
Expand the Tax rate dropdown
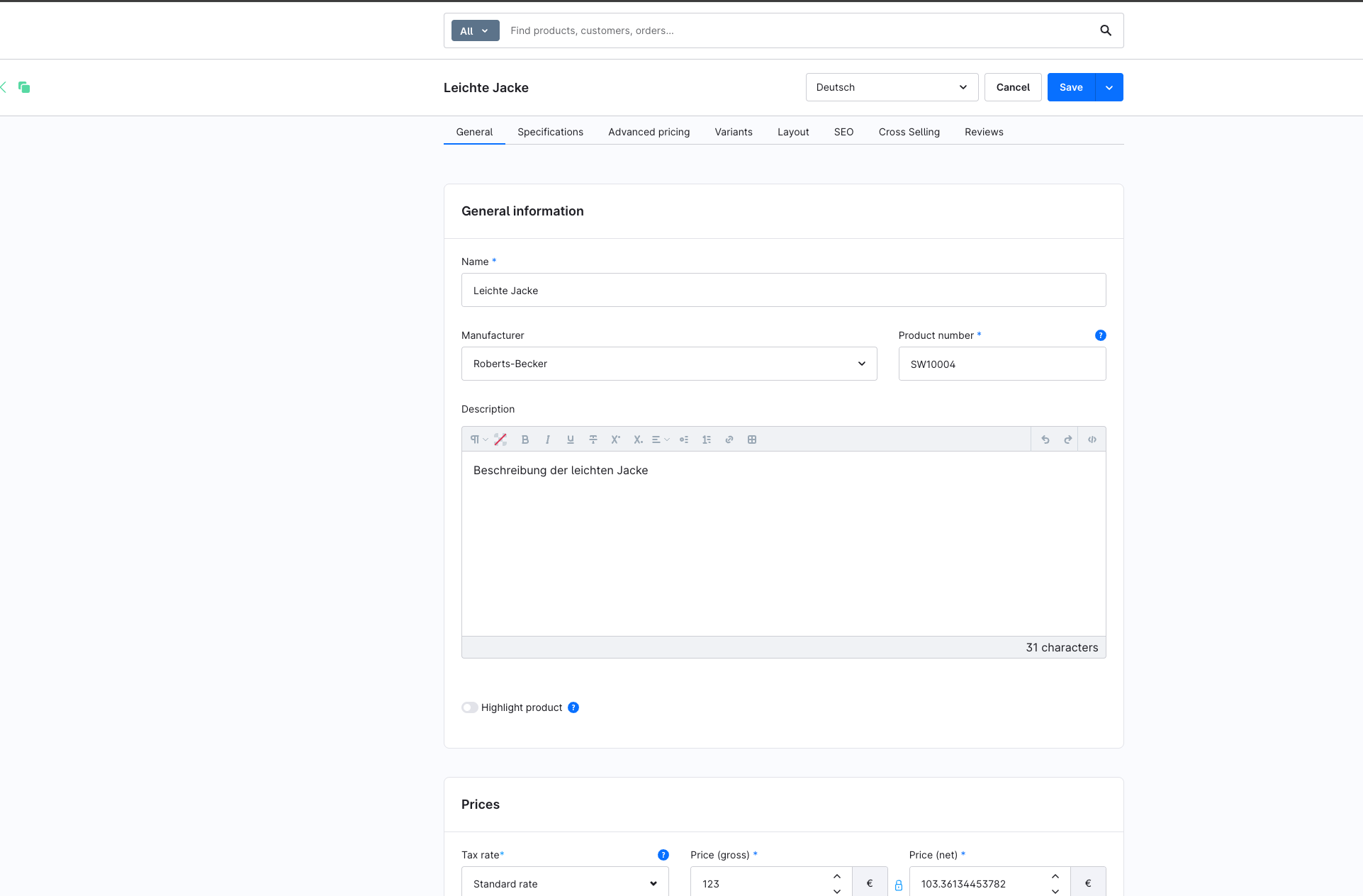(x=564, y=883)
